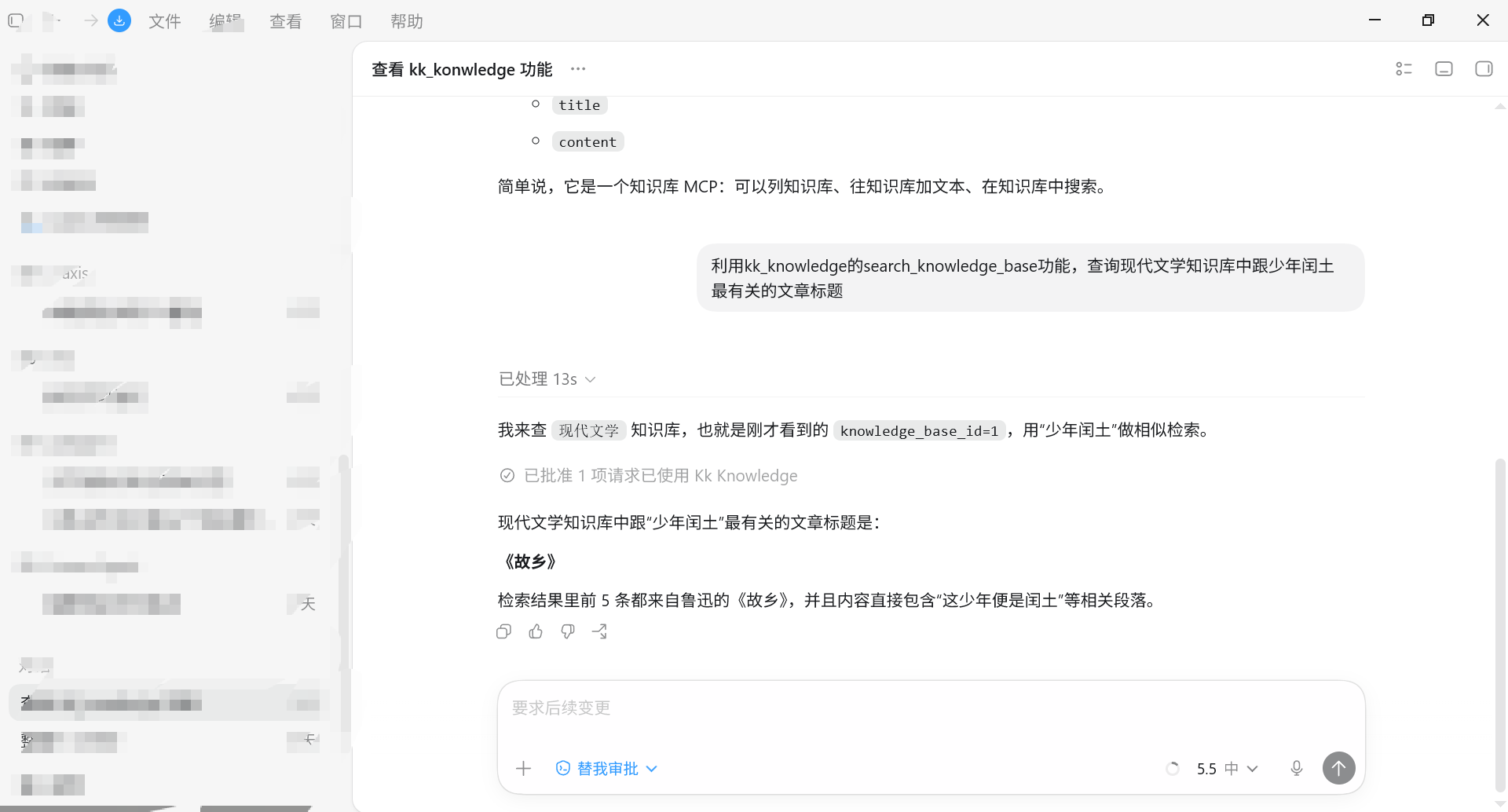Open conversation options three-dot menu
The image size is (1508, 812).
578,69
